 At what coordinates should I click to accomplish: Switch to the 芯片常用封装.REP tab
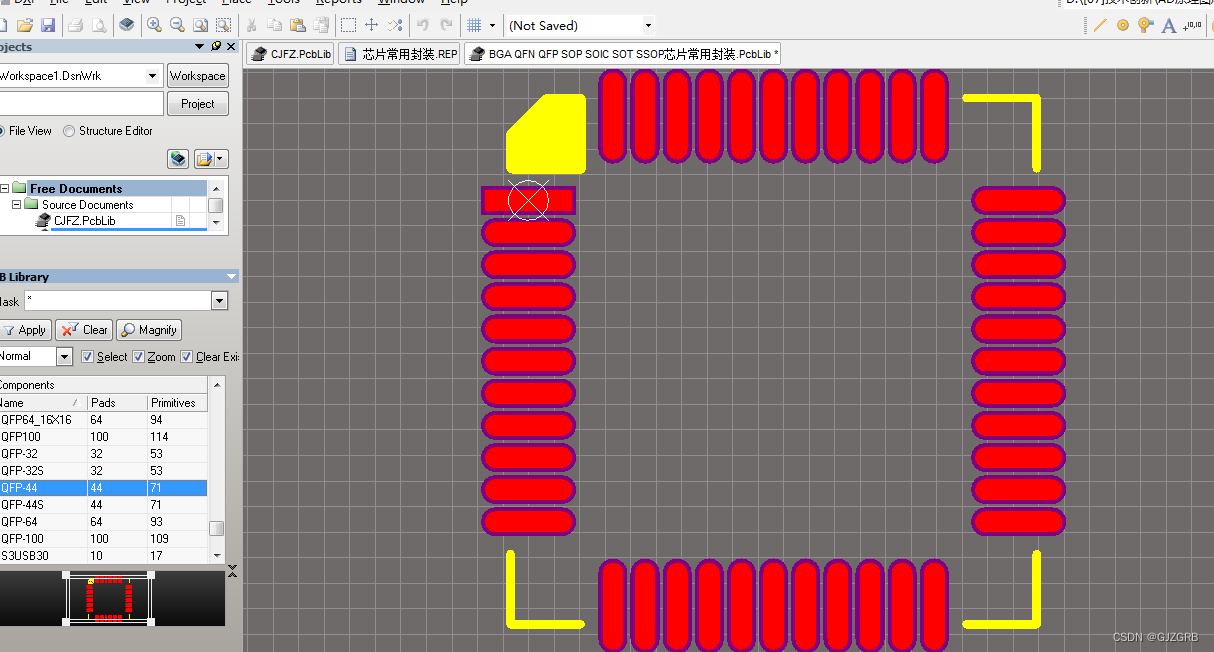(x=400, y=54)
